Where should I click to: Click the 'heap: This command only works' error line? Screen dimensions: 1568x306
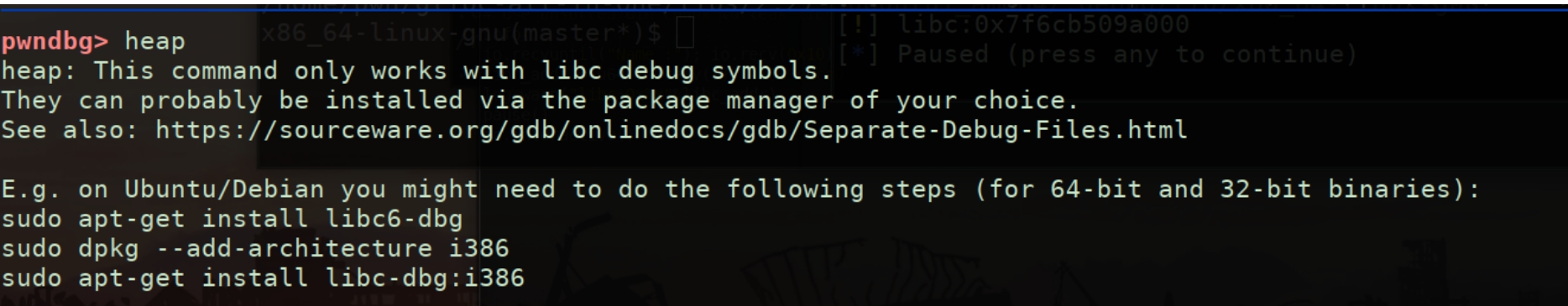(416, 70)
